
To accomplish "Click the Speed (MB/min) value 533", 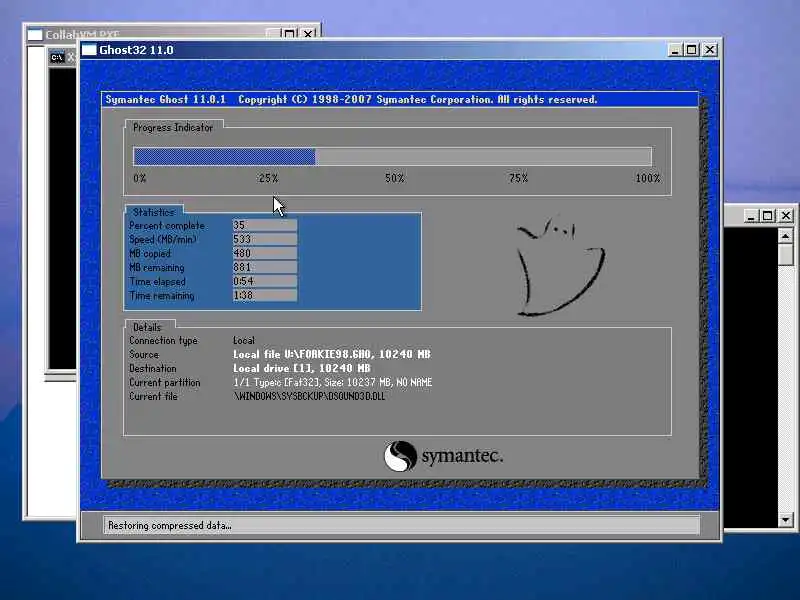I will (265, 239).
